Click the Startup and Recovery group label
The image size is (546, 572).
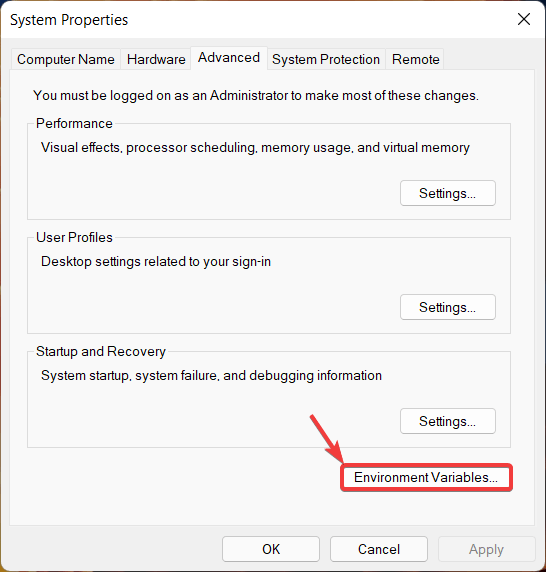pos(101,352)
